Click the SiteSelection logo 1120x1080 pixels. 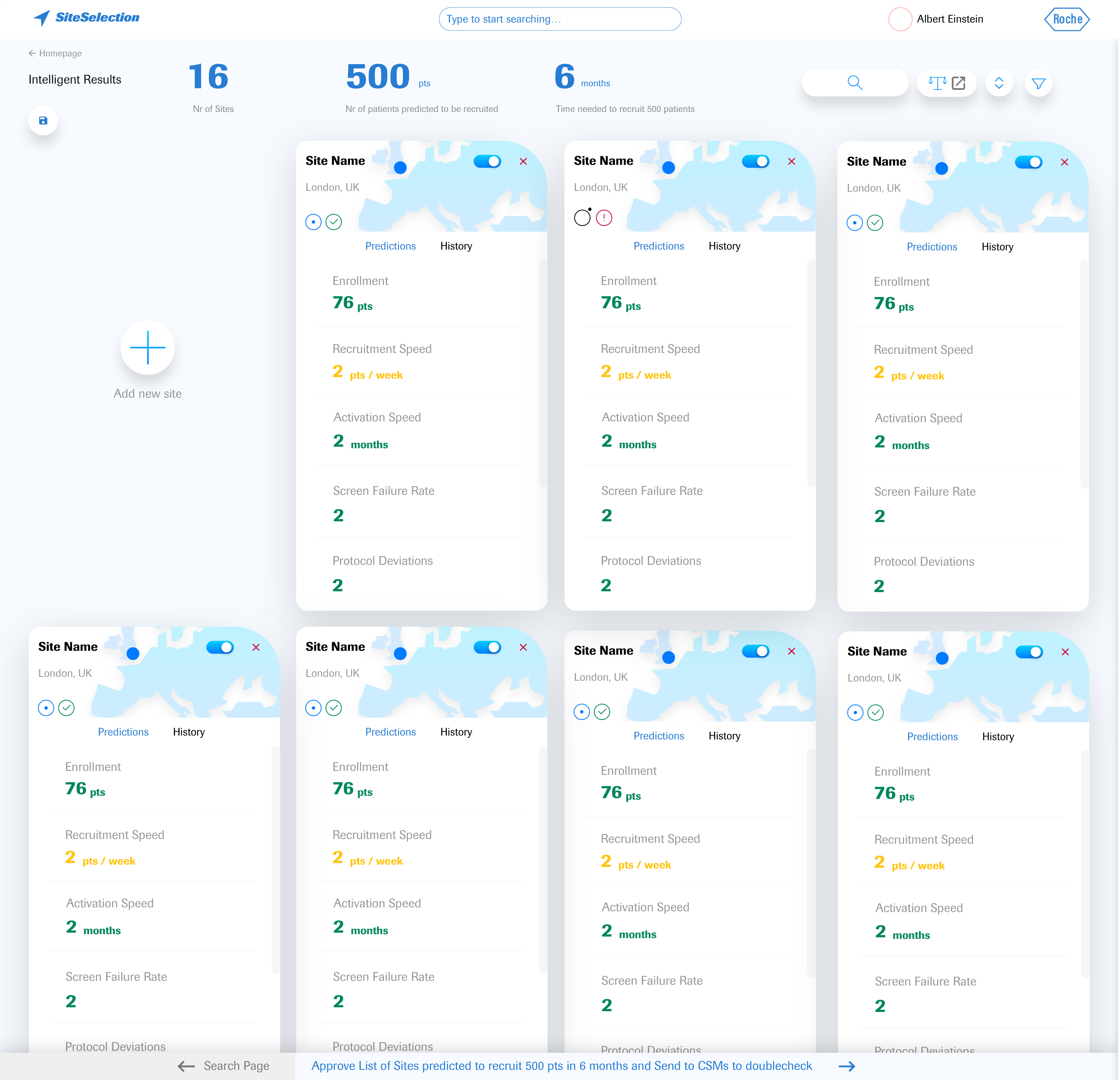pyautogui.click(x=87, y=18)
